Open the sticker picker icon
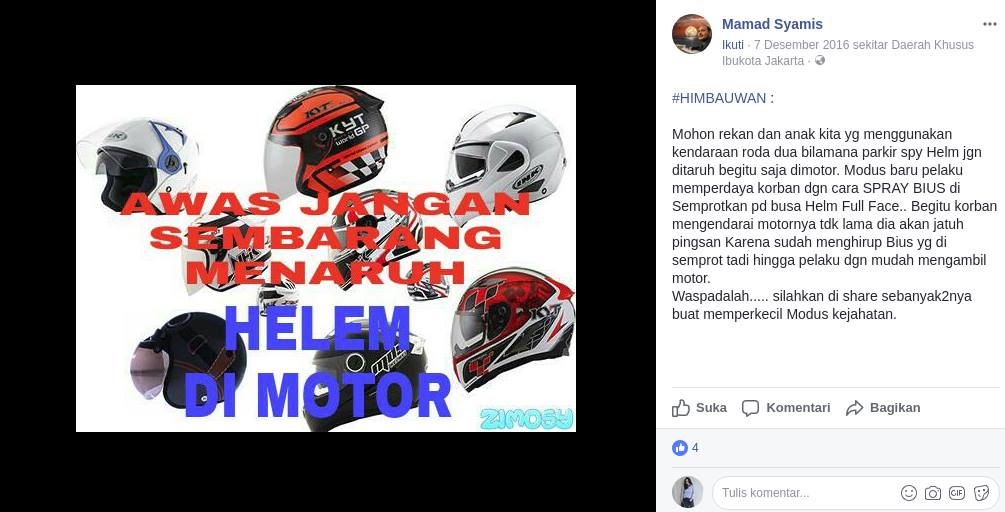The width and height of the screenshot is (1005, 512). tap(981, 493)
